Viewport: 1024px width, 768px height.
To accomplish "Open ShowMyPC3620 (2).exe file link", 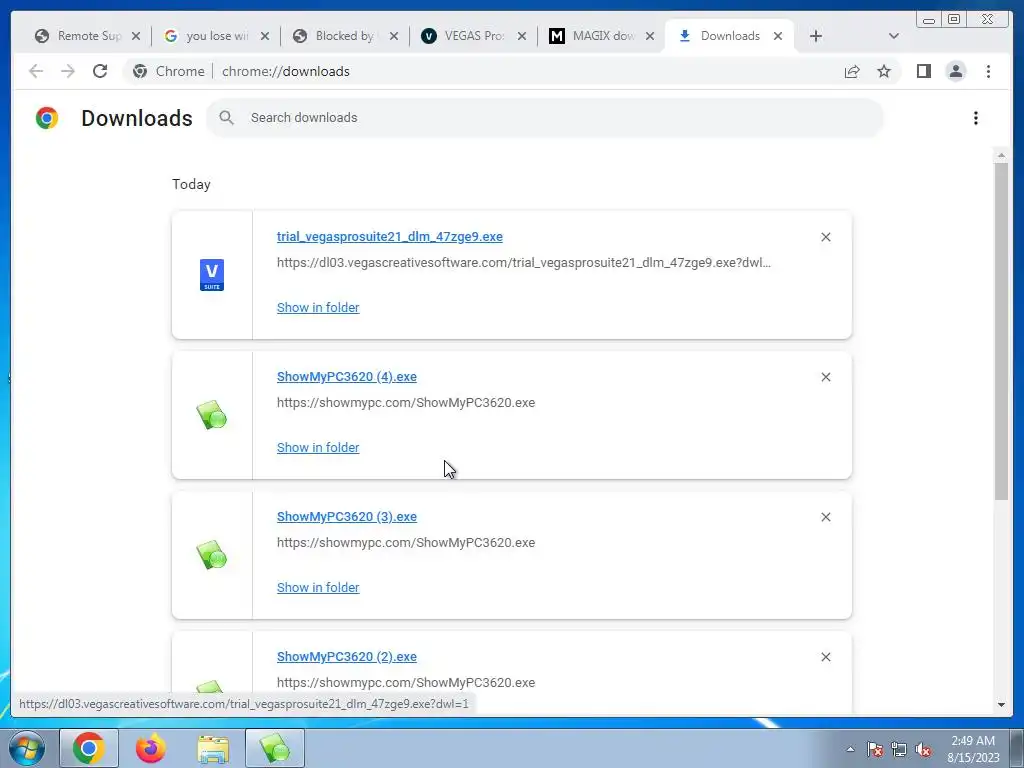I will point(347,656).
